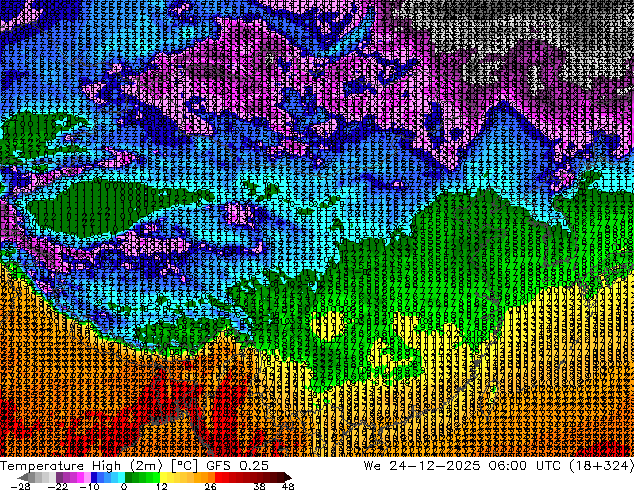Select the dark blue legend swatch above -10
Viewport: 634px width, 490px height.
pos(94,477)
